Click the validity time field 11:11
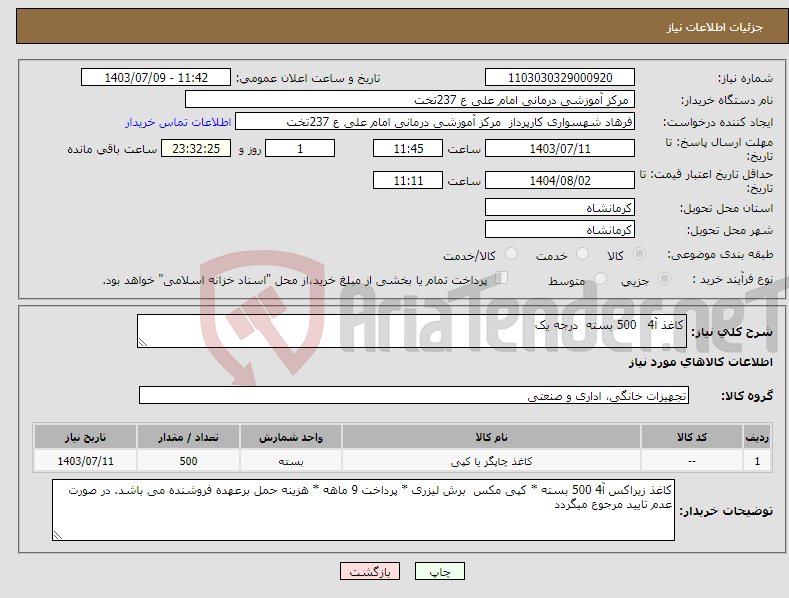 [x=408, y=180]
